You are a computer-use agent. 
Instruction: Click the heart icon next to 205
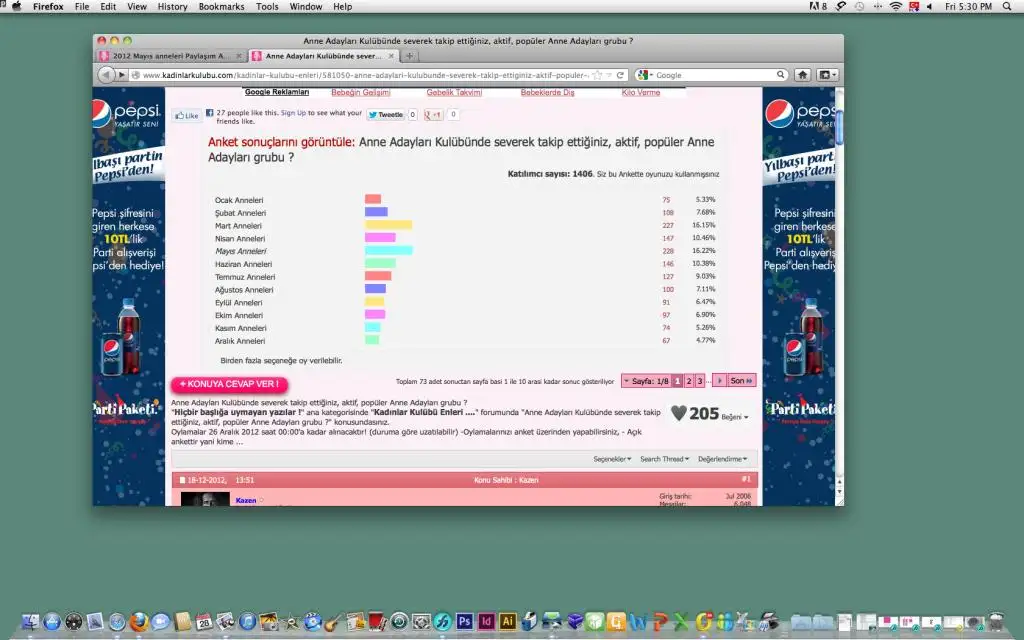(x=679, y=413)
